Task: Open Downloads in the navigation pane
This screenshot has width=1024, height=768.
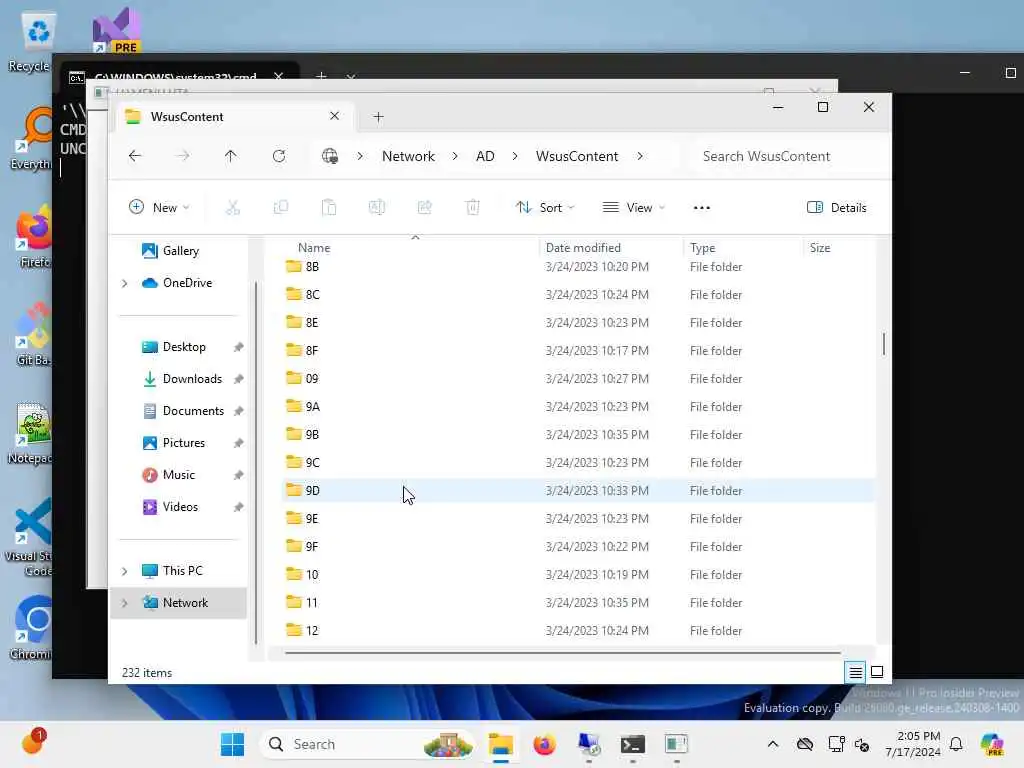Action: click(192, 379)
